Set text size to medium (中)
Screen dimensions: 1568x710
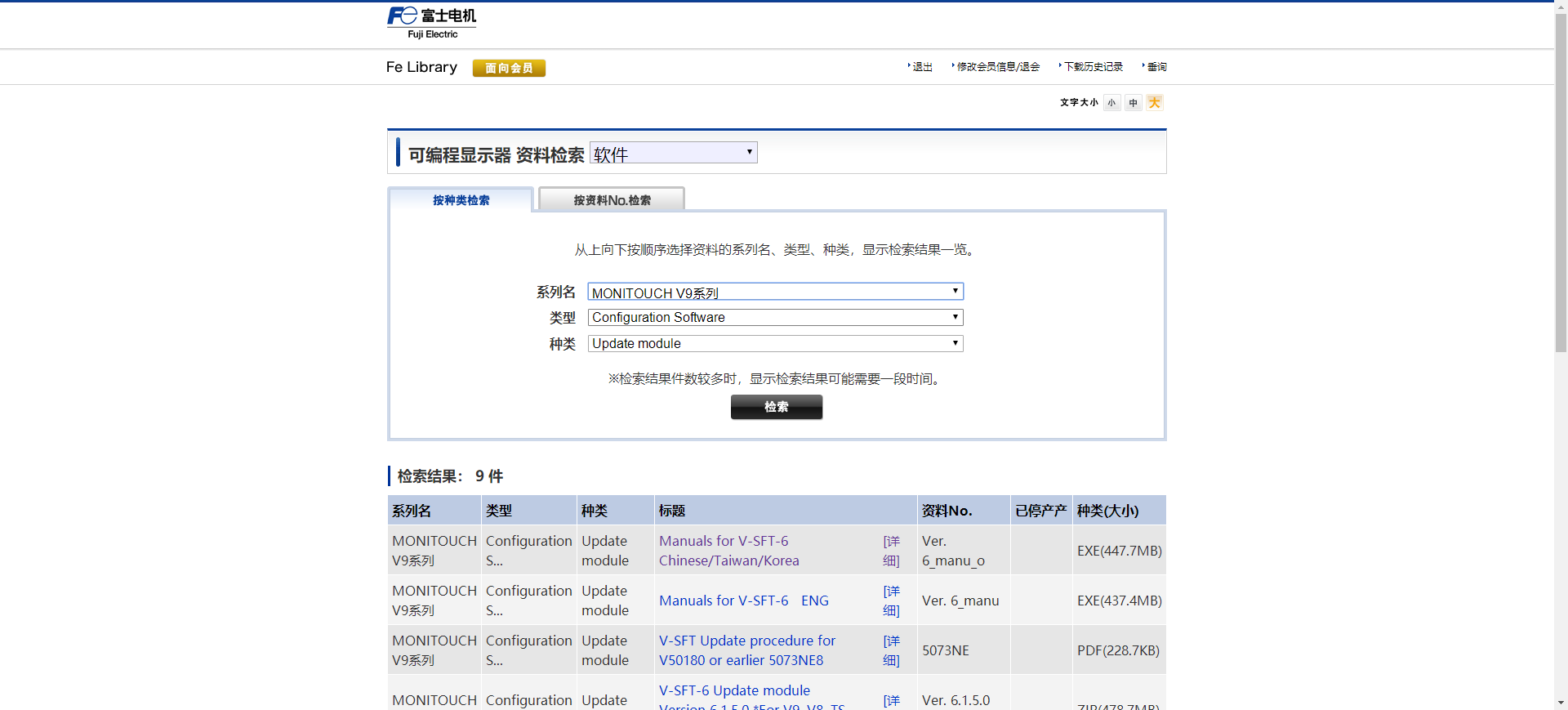[1133, 103]
